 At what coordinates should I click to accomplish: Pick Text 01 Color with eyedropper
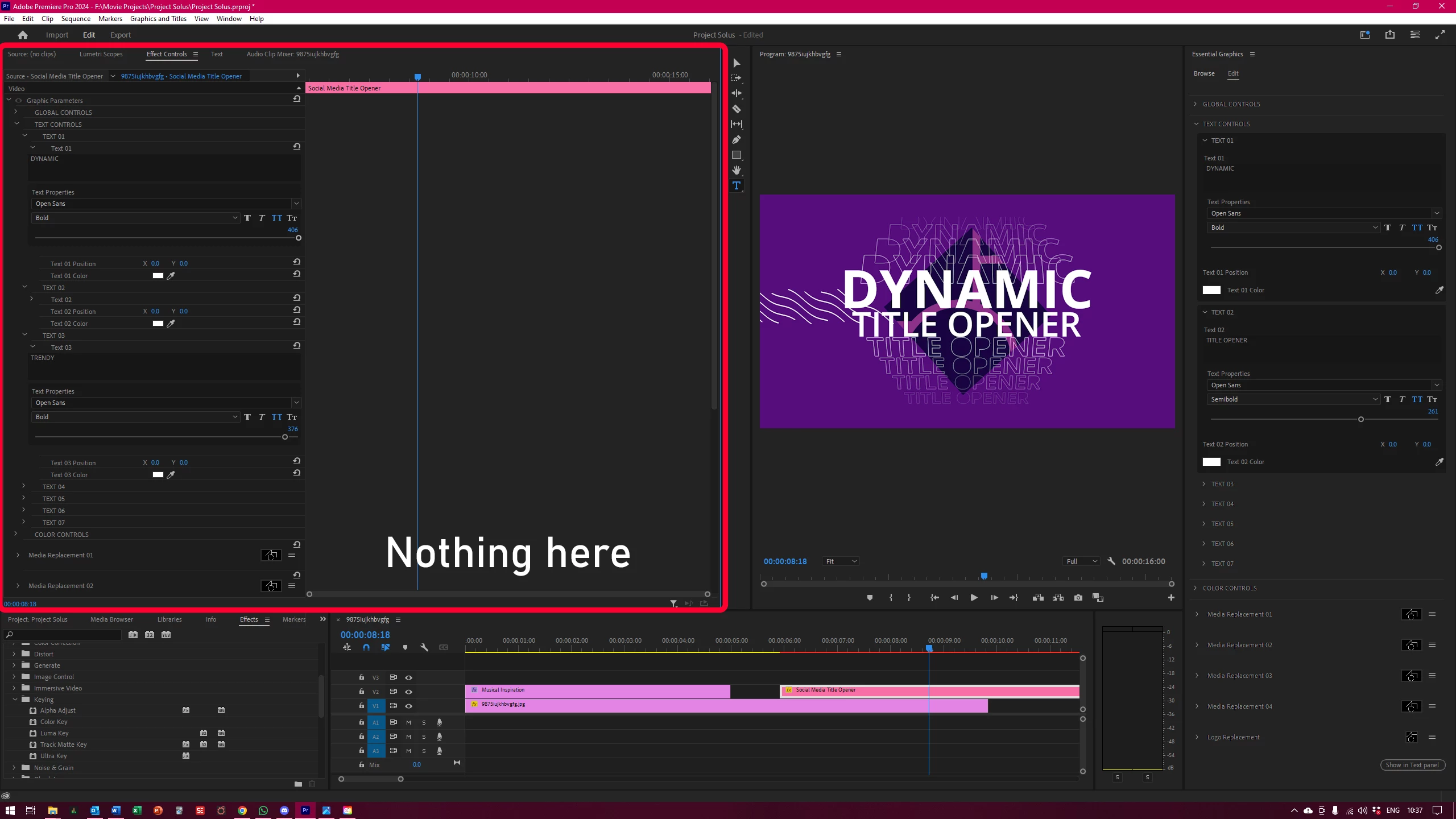point(171,276)
